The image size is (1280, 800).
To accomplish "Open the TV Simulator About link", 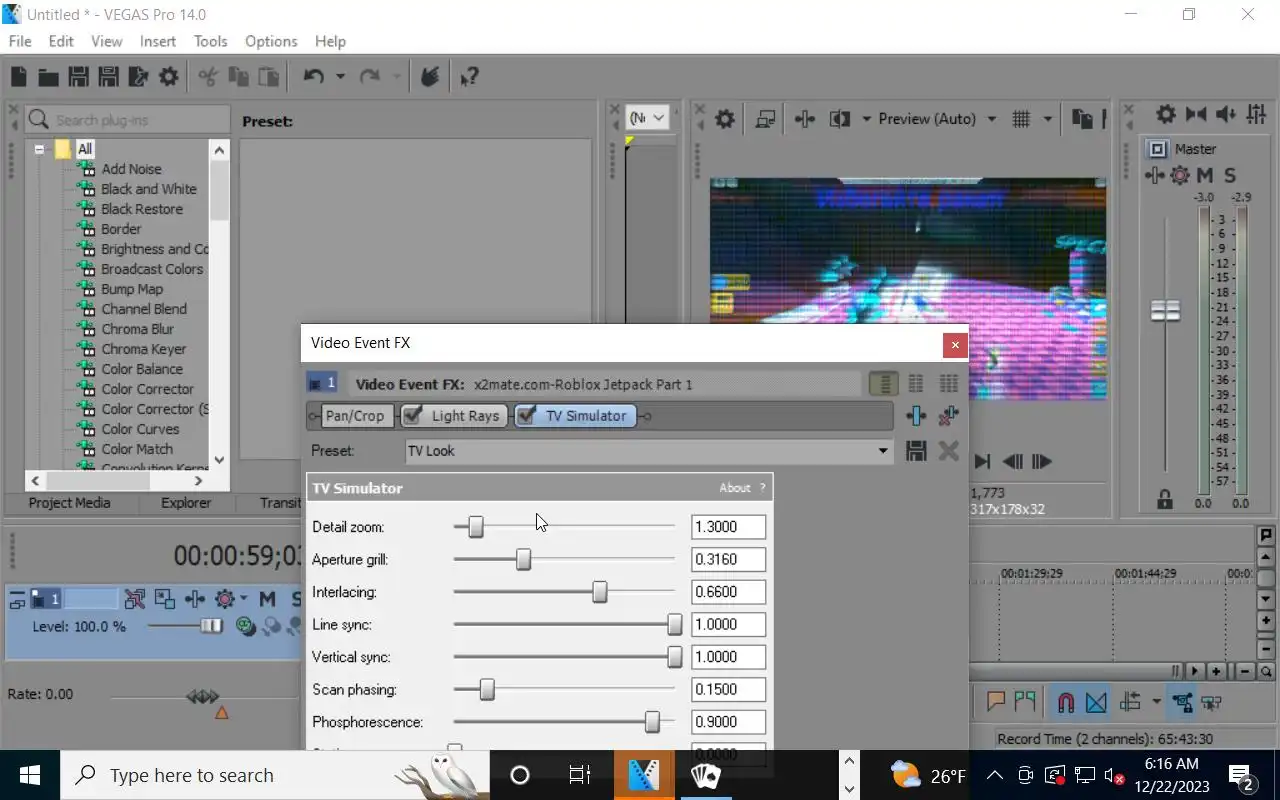I will coord(734,488).
